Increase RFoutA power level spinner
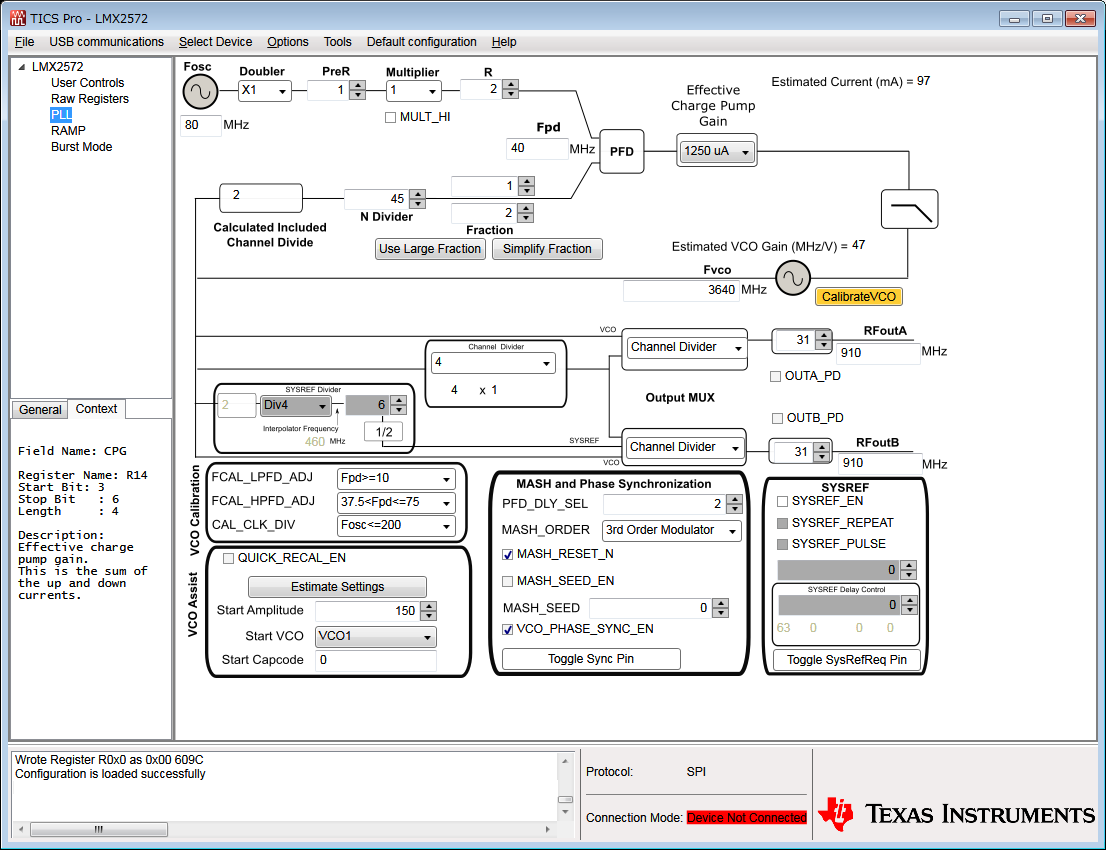This screenshot has width=1106, height=850. pos(823,336)
